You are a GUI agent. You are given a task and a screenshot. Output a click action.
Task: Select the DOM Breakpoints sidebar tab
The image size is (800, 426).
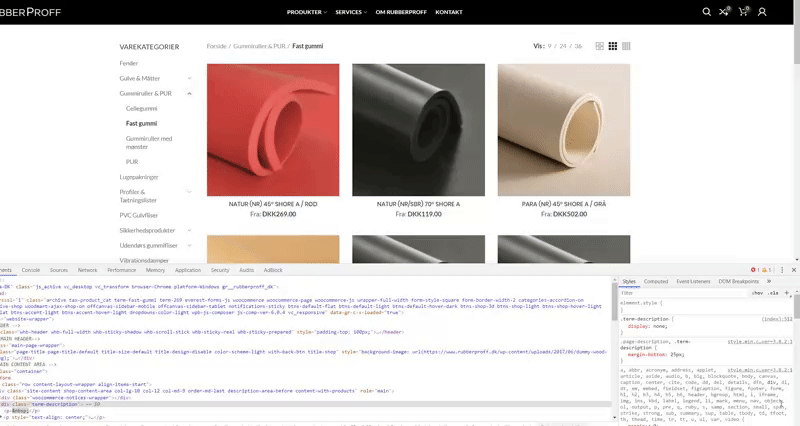click(x=738, y=281)
